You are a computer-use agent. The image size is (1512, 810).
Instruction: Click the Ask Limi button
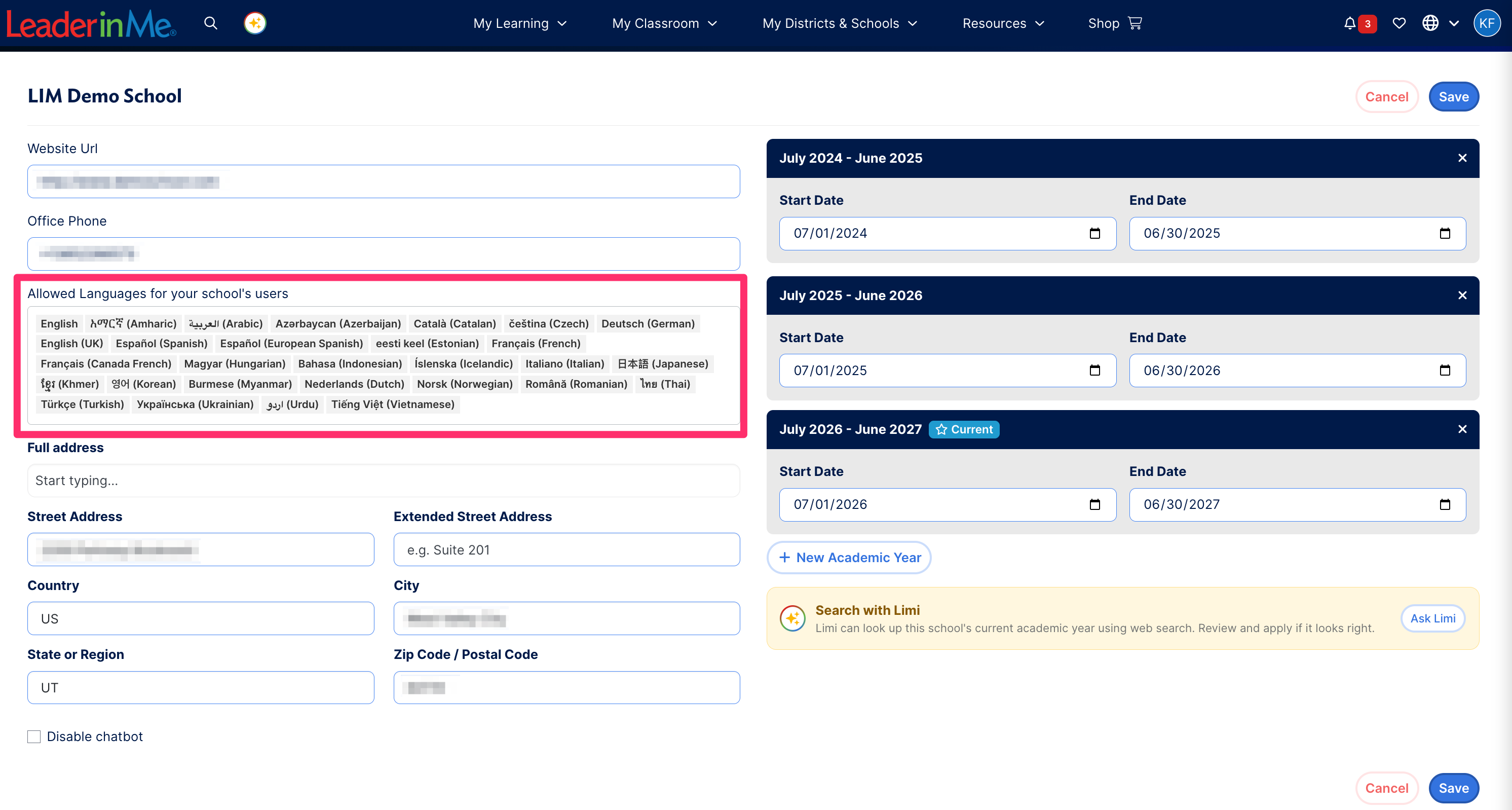pos(1433,619)
